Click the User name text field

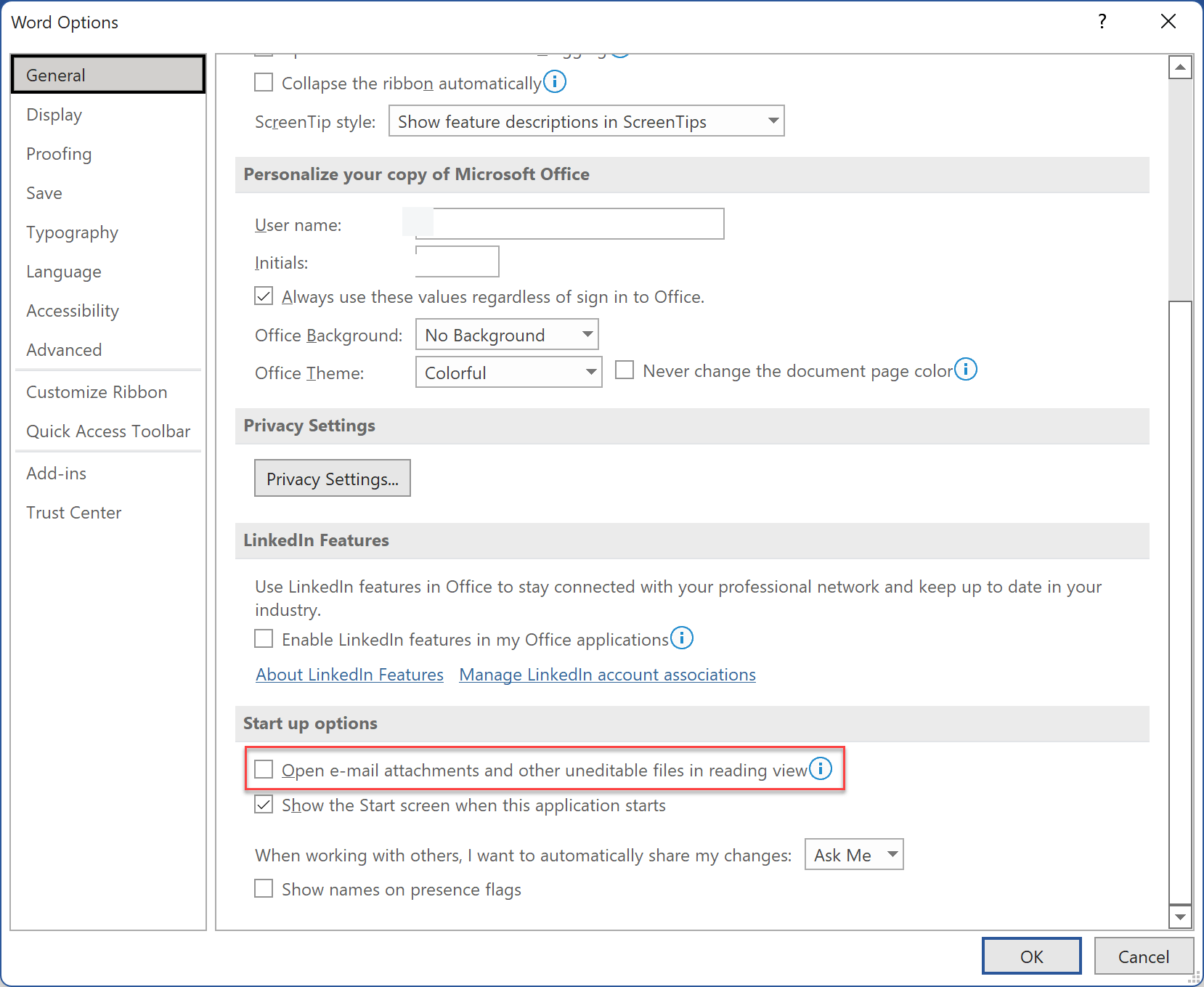pos(569,224)
